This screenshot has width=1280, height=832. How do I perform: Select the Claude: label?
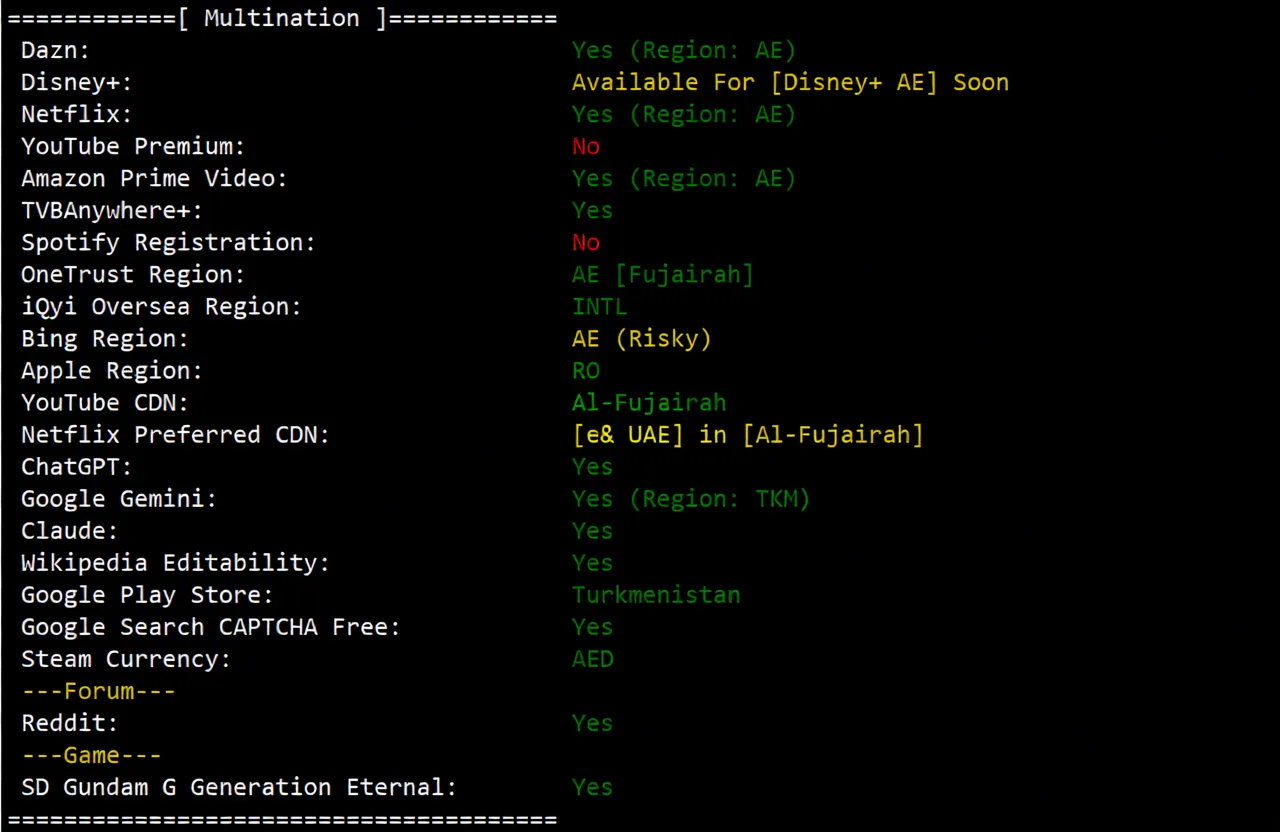(70, 530)
